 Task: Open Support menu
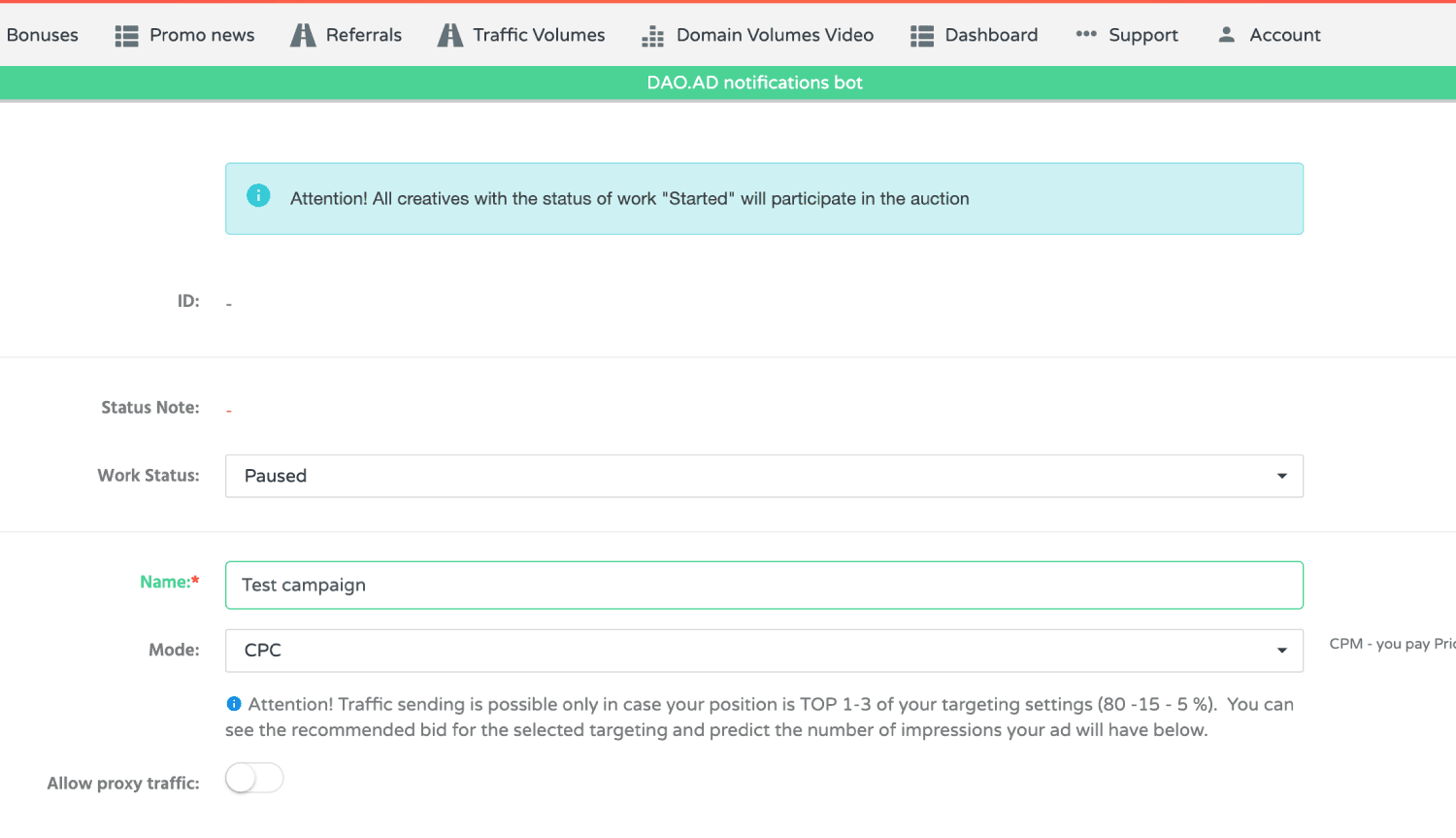[x=1143, y=35]
